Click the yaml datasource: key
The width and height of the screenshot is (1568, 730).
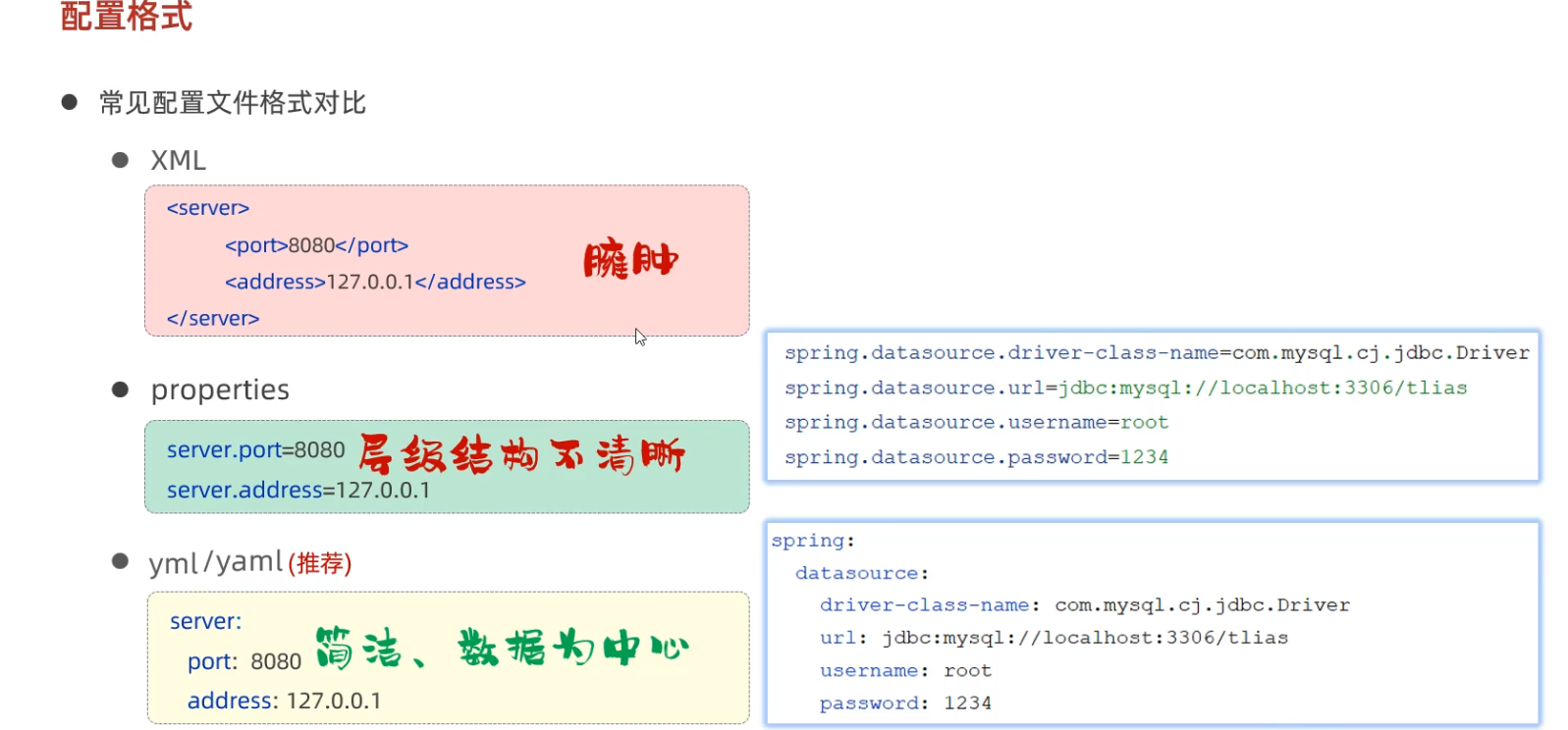coord(862,573)
